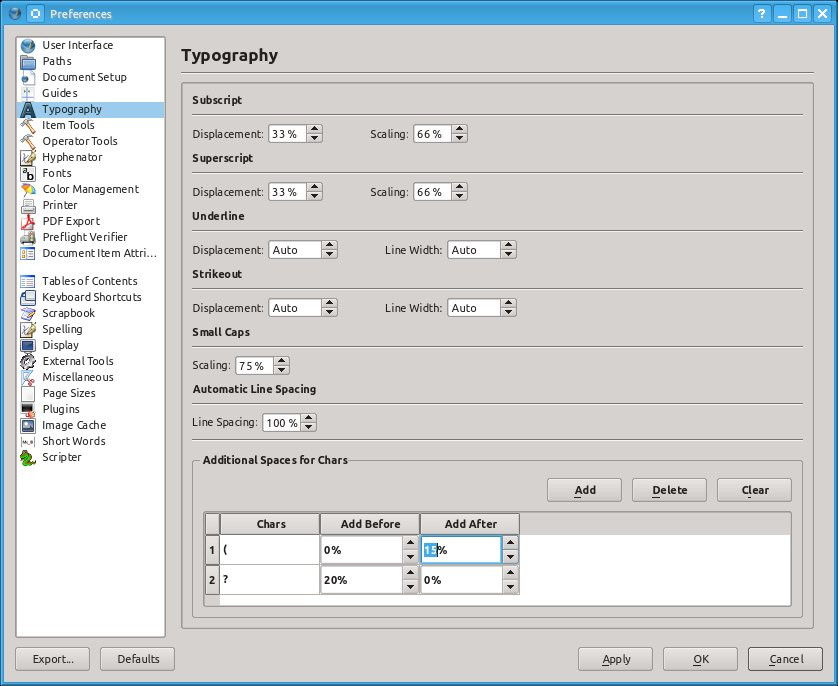This screenshot has height=686, width=838.
Task: Open the Fonts preferences section
Action: point(56,173)
